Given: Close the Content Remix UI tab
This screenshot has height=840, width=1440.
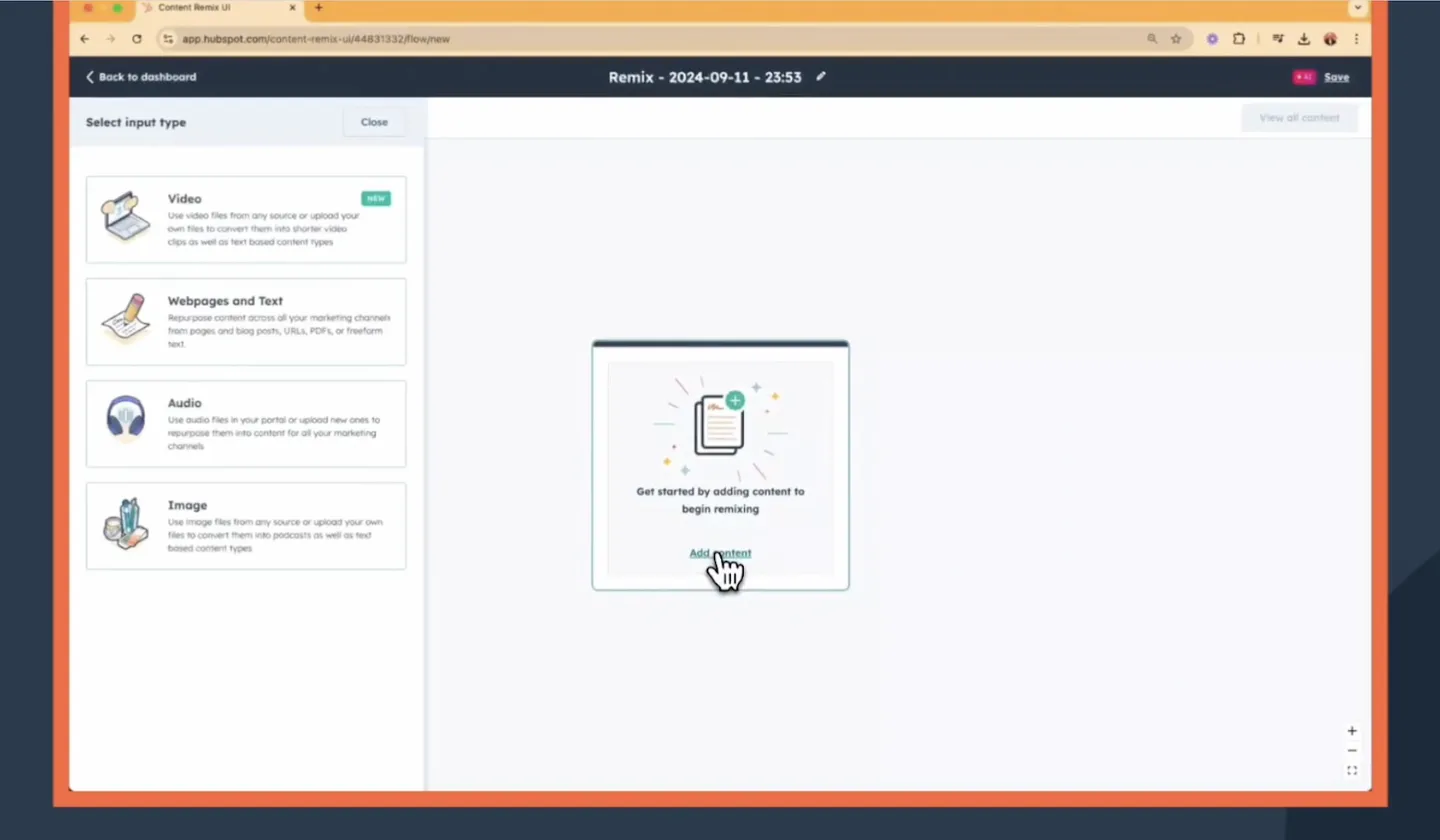Looking at the screenshot, I should pyautogui.click(x=294, y=8).
